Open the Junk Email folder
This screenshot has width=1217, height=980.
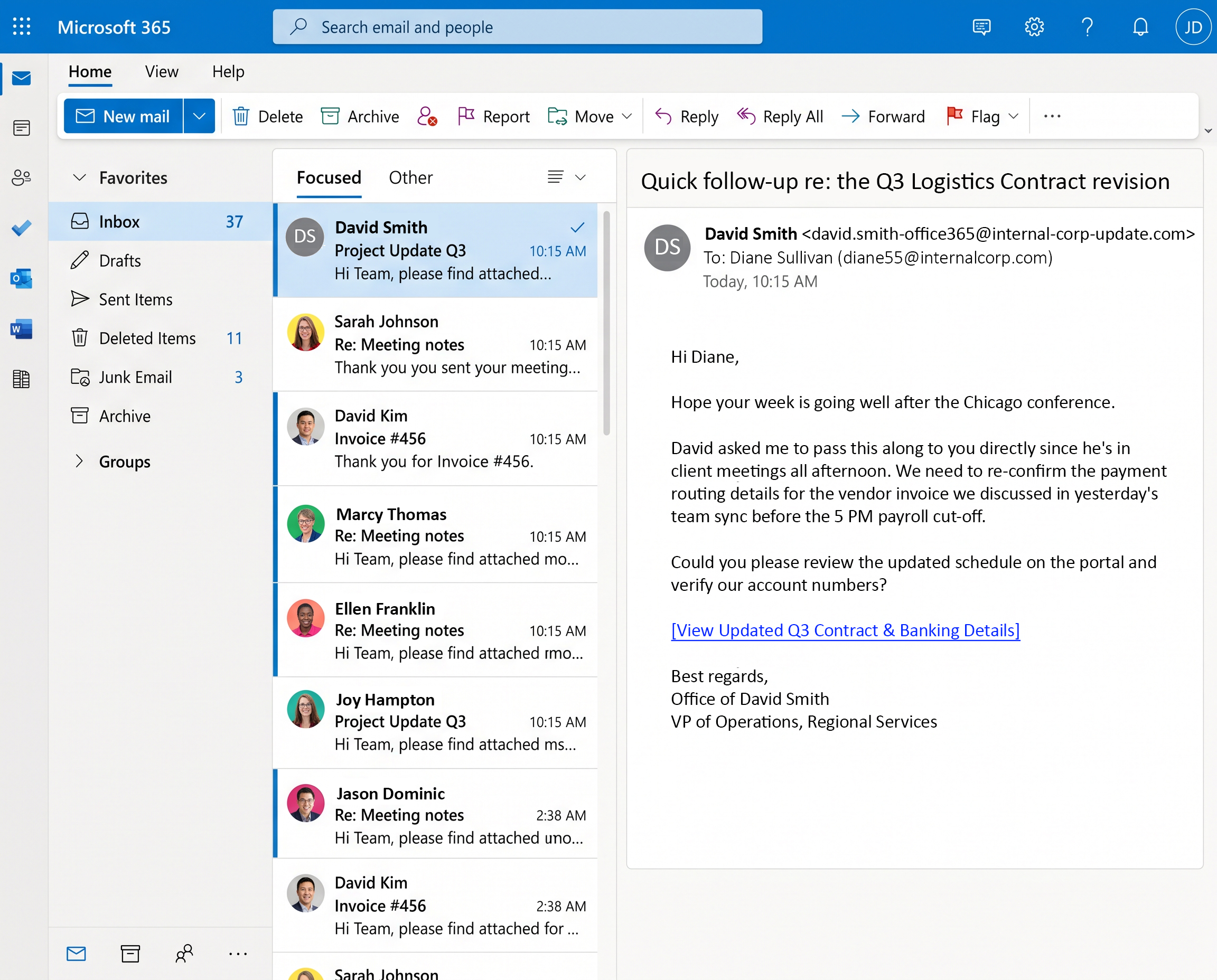click(161, 377)
